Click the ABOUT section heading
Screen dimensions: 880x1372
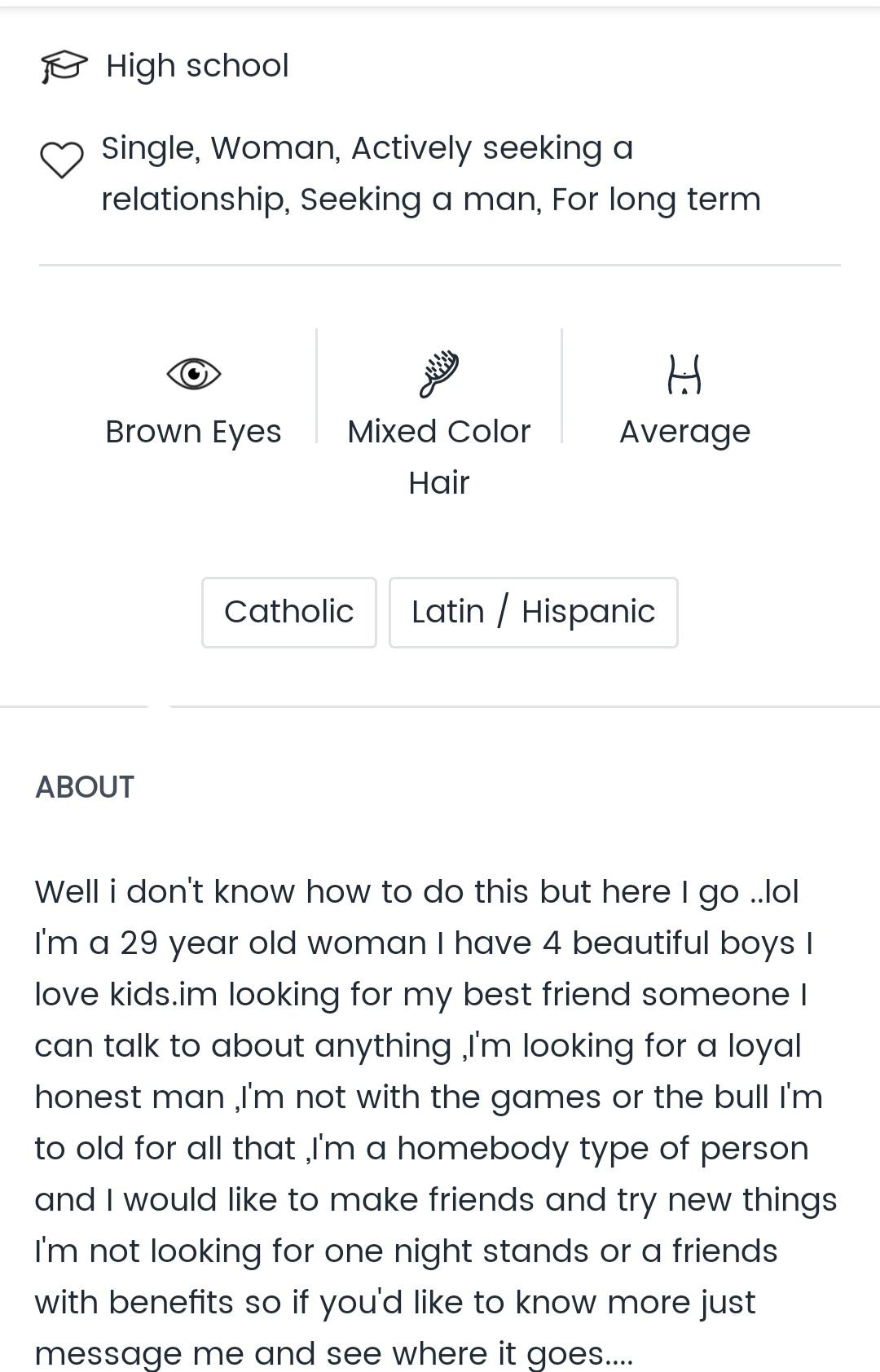tap(85, 787)
